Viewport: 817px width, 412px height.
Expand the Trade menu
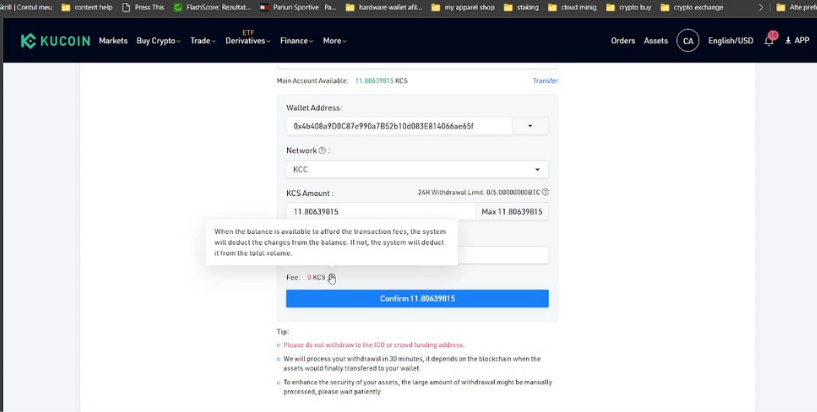tap(203, 41)
